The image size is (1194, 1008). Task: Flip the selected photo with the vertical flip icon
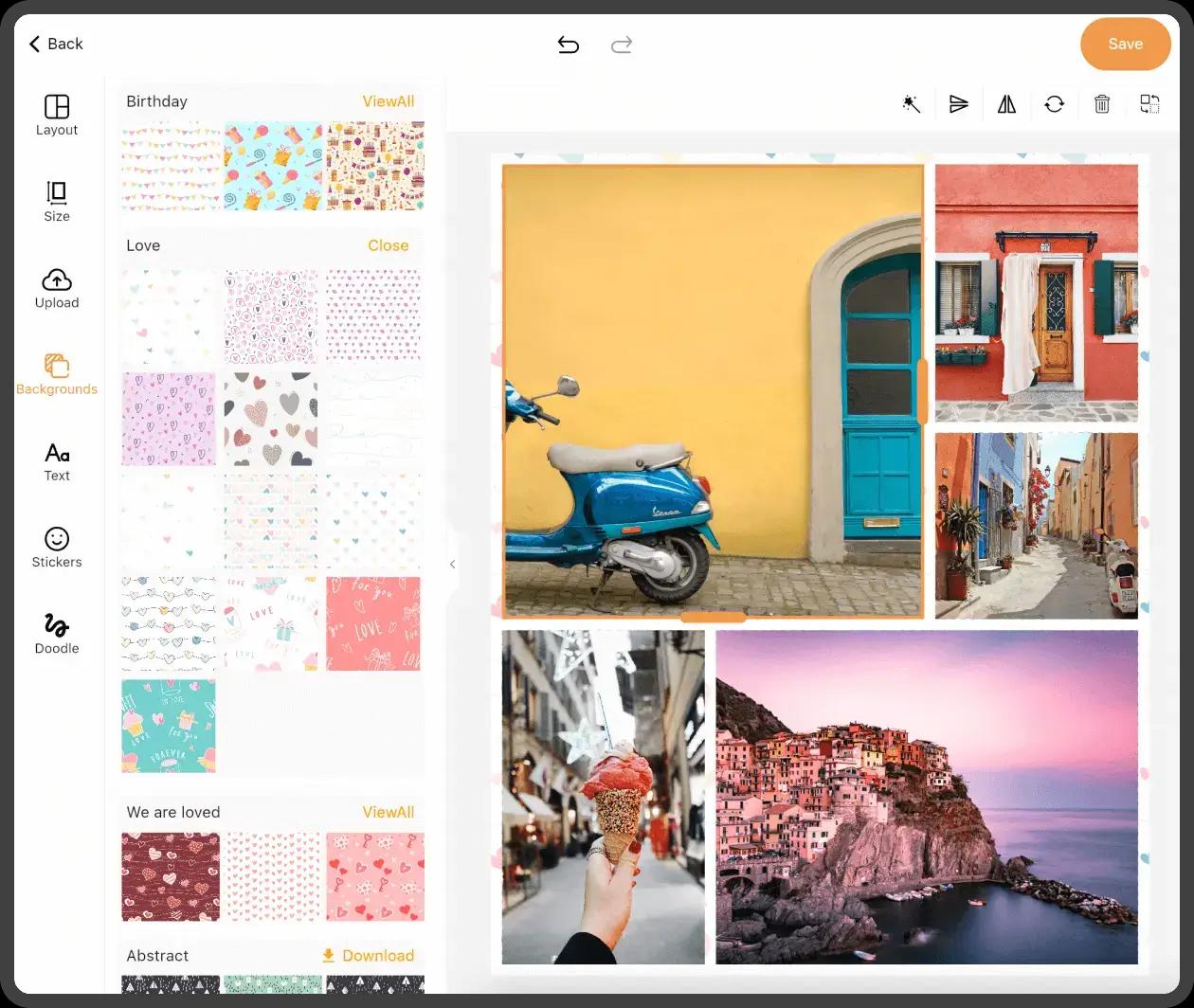click(x=959, y=104)
